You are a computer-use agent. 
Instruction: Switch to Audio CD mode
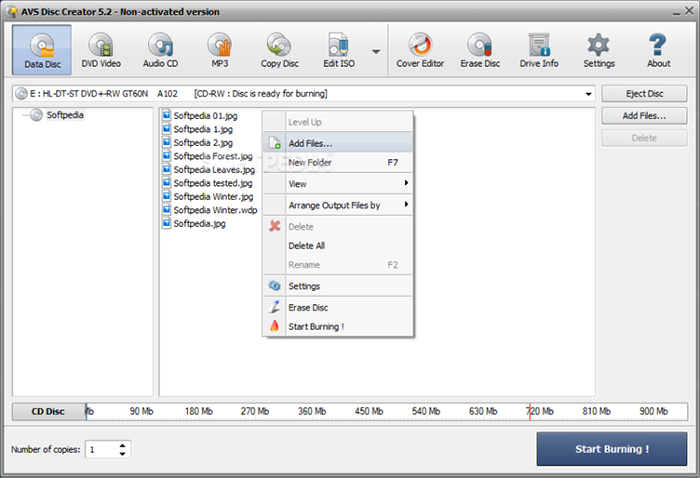160,50
